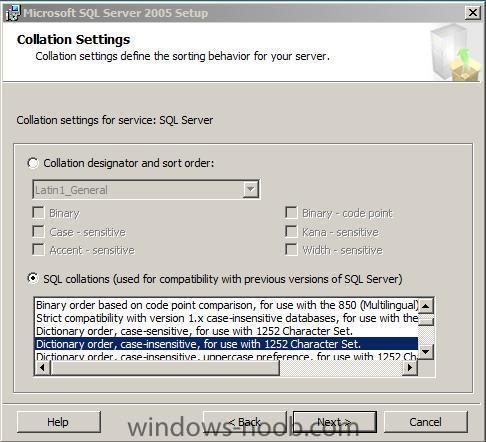The width and height of the screenshot is (486, 442).
Task: Click the list's scroll up arrow
Action: [426, 306]
